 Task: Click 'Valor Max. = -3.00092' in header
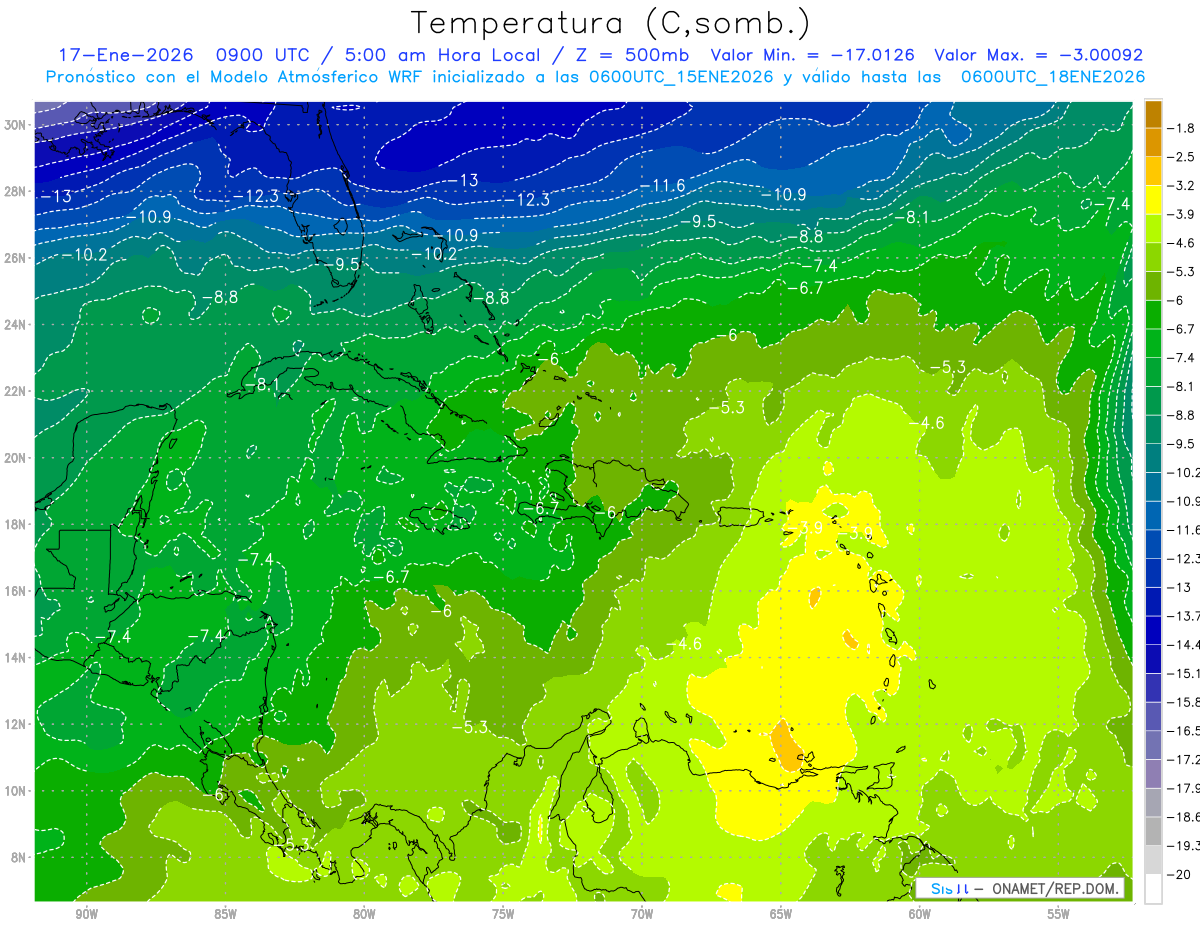pos(1038,55)
